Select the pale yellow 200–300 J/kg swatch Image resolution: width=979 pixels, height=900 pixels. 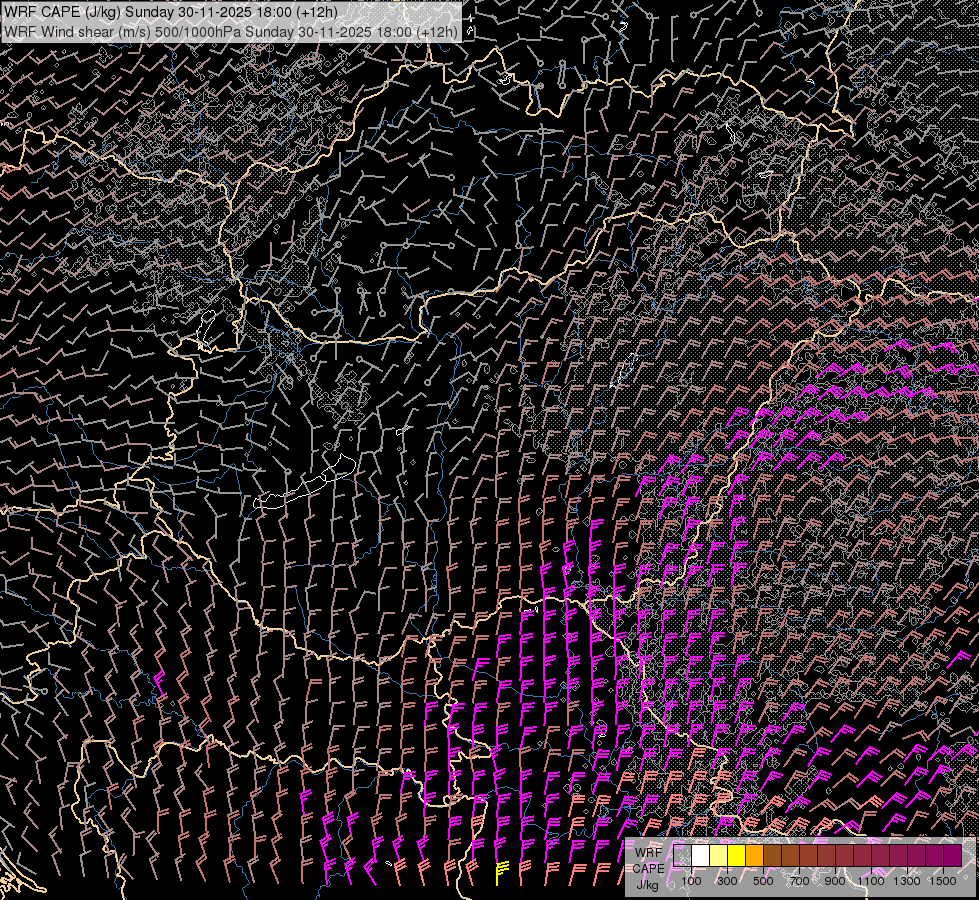(x=719, y=856)
